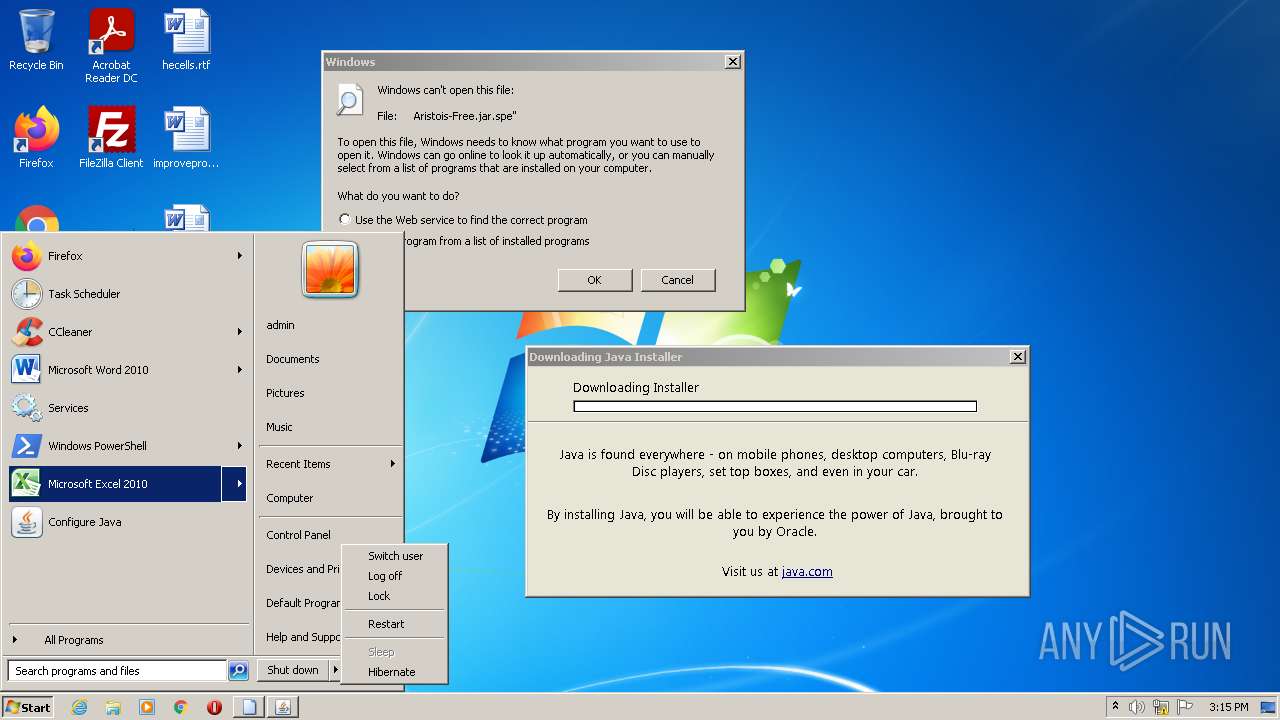Open Windows Media Player from taskbar
Screen dimensions: 1280x720
pyautogui.click(x=147, y=707)
